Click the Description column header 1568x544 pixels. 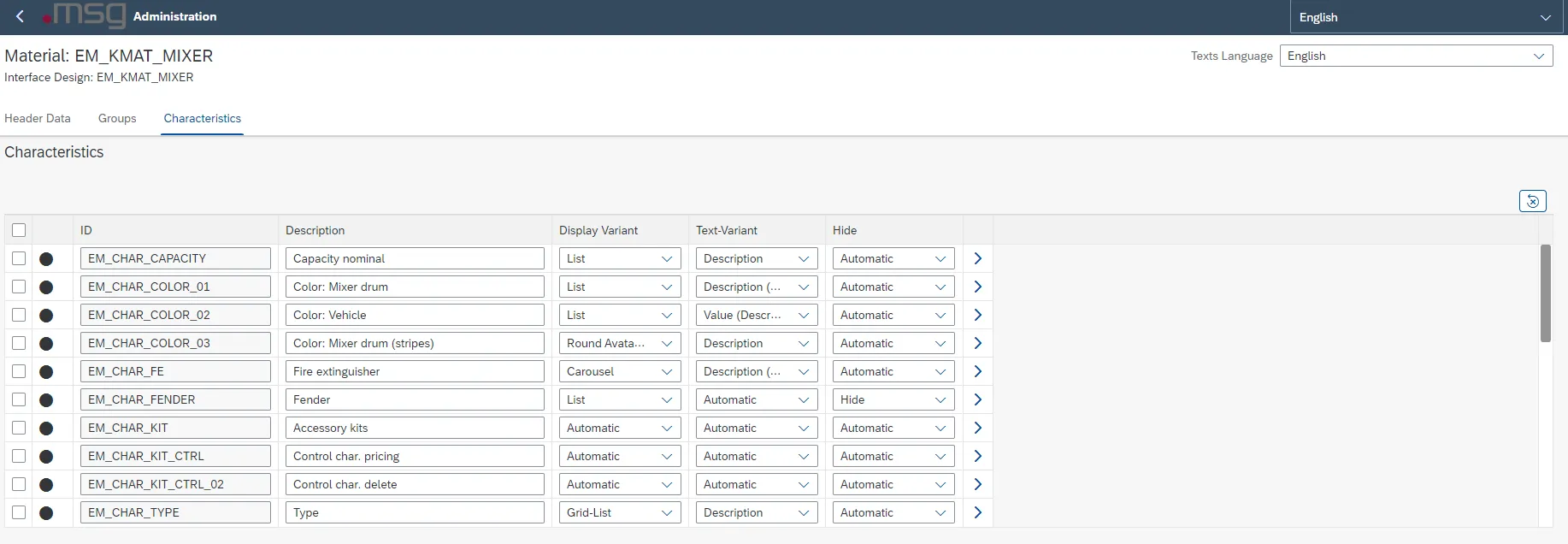pyautogui.click(x=315, y=230)
